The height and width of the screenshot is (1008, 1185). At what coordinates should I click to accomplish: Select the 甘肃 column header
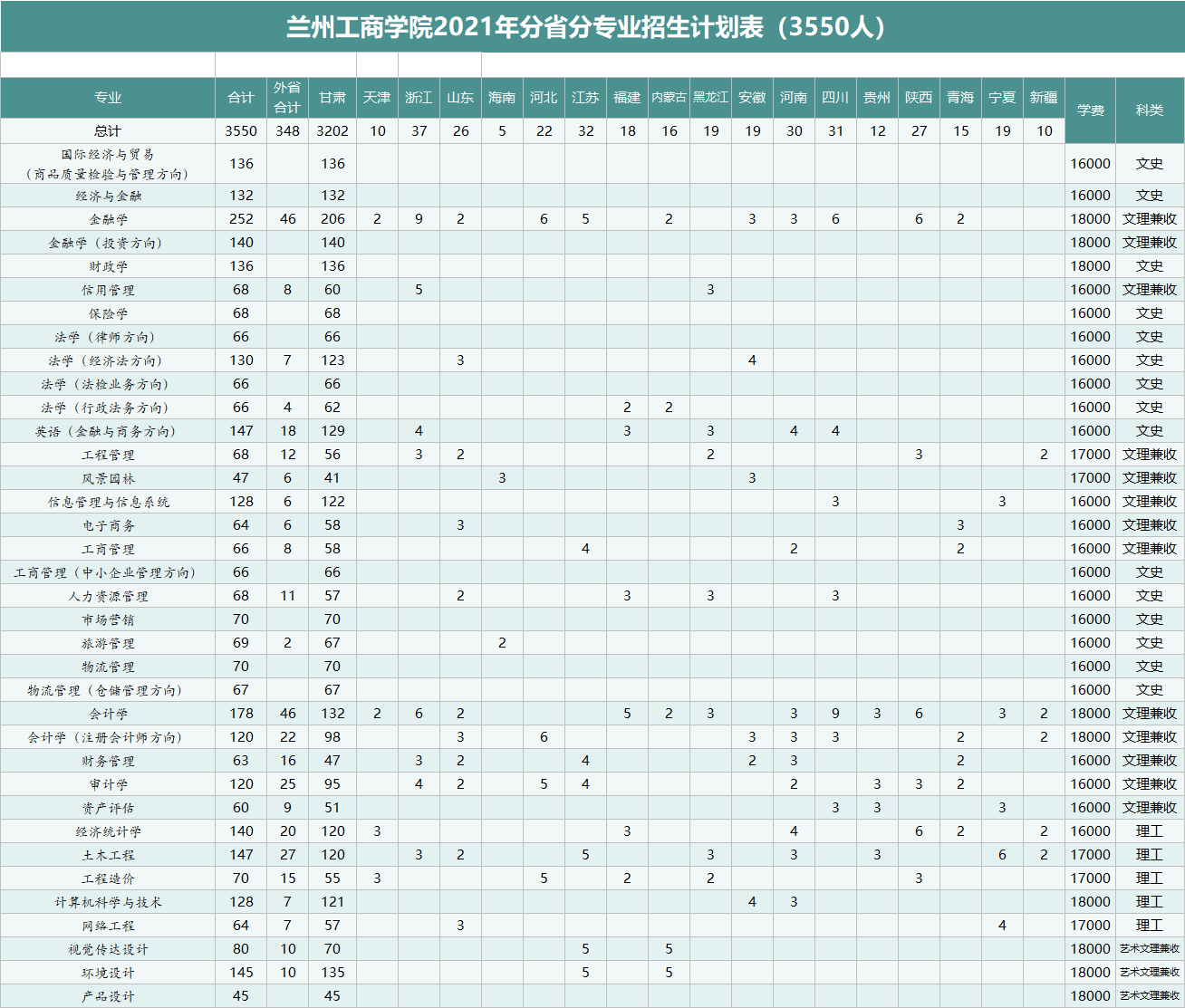[x=332, y=98]
